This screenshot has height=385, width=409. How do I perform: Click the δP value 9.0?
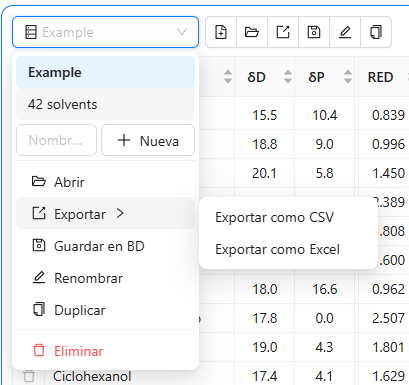pos(325,144)
